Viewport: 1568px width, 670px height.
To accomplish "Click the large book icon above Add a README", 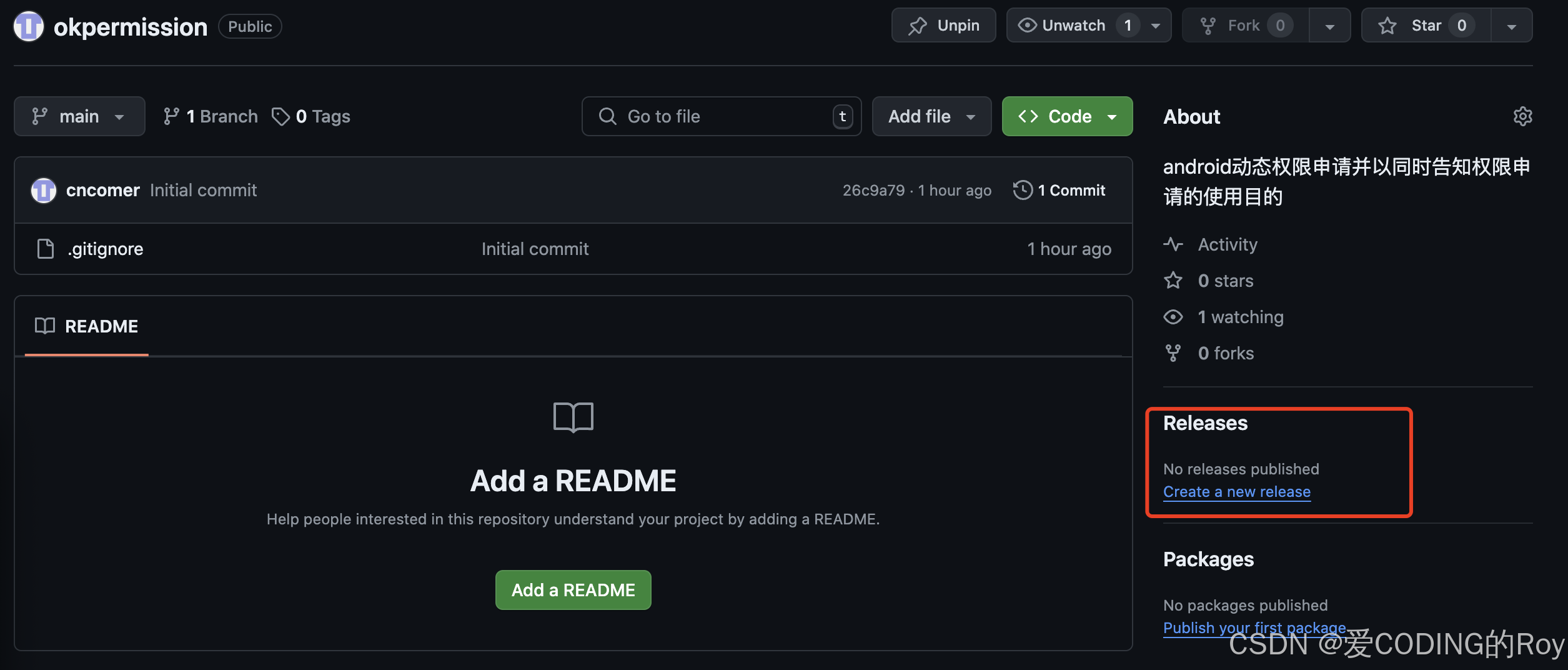I will (573, 417).
